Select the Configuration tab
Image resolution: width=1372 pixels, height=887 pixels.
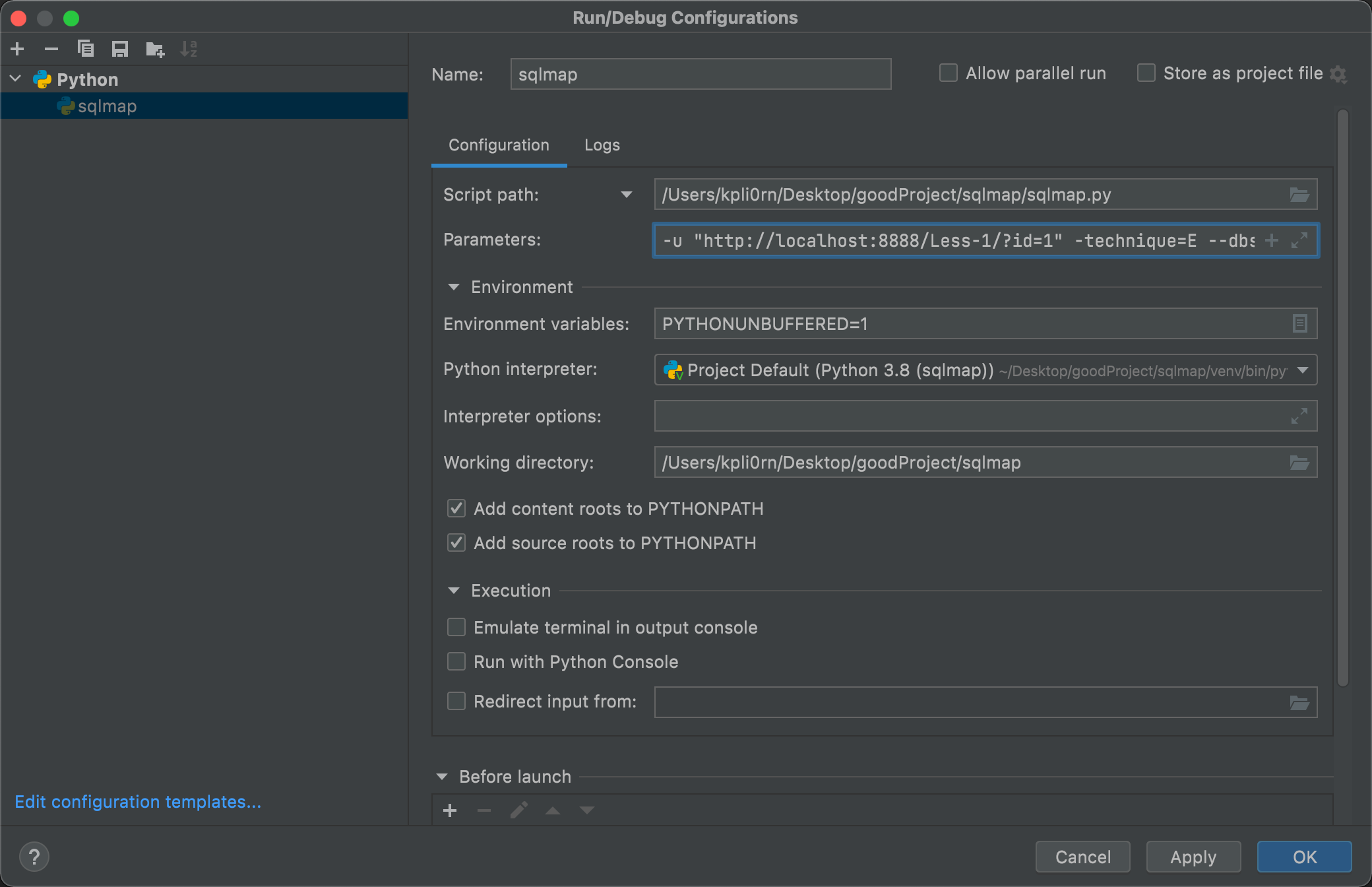pos(499,145)
